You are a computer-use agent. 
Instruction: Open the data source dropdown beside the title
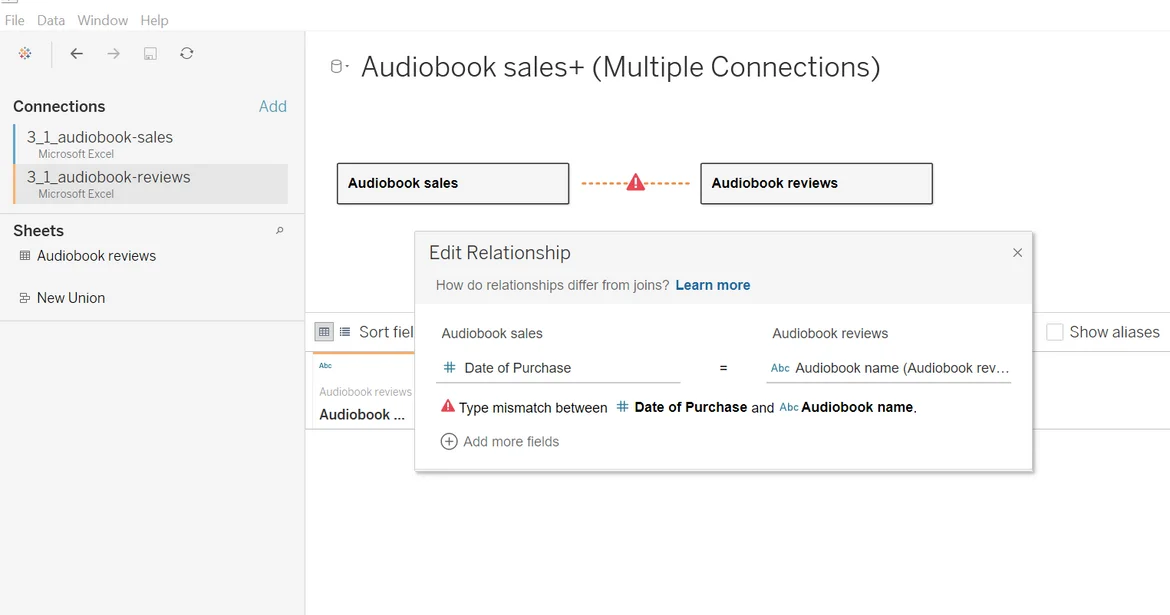[340, 67]
